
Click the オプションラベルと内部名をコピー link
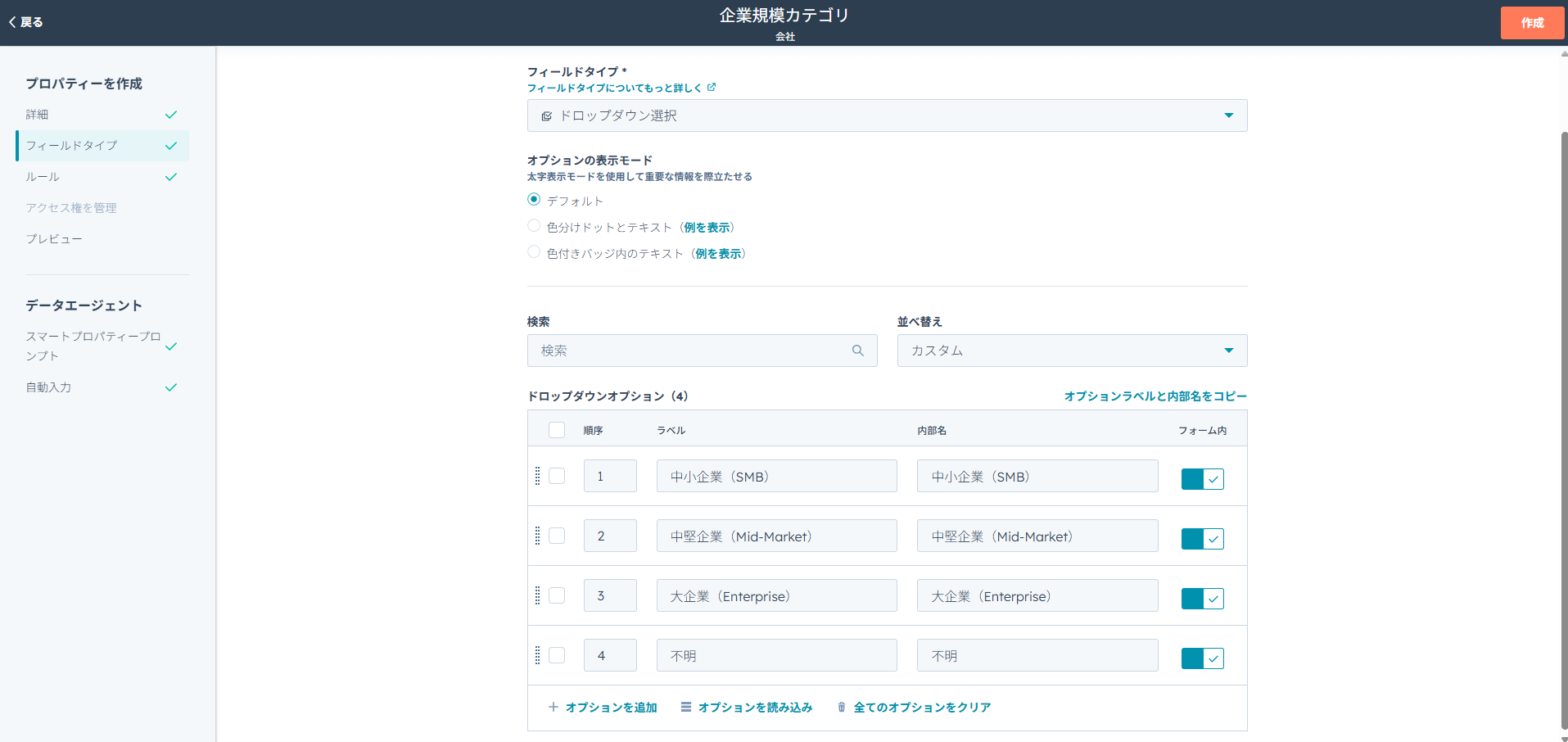coord(1155,396)
